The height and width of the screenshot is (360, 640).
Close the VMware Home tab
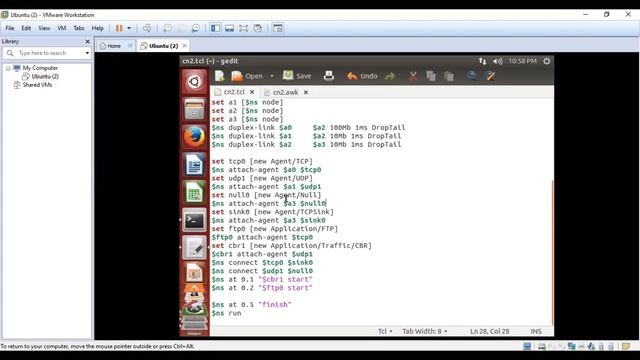pyautogui.click(x=130, y=46)
